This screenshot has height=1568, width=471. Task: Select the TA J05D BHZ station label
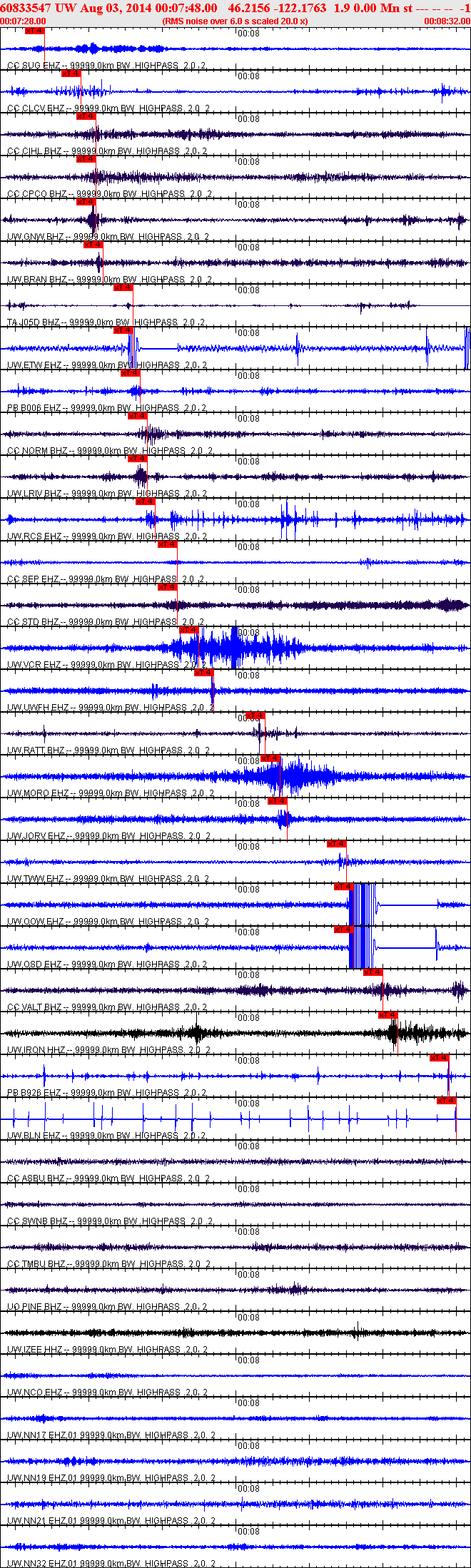click(106, 322)
